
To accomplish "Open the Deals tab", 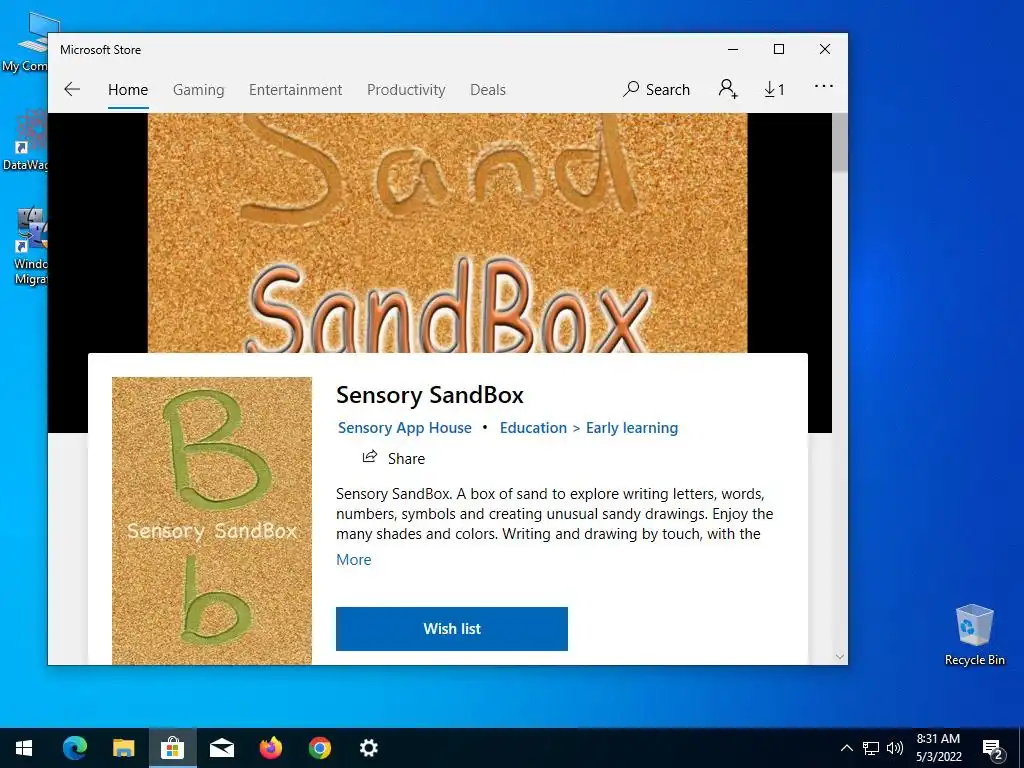I will pos(488,89).
